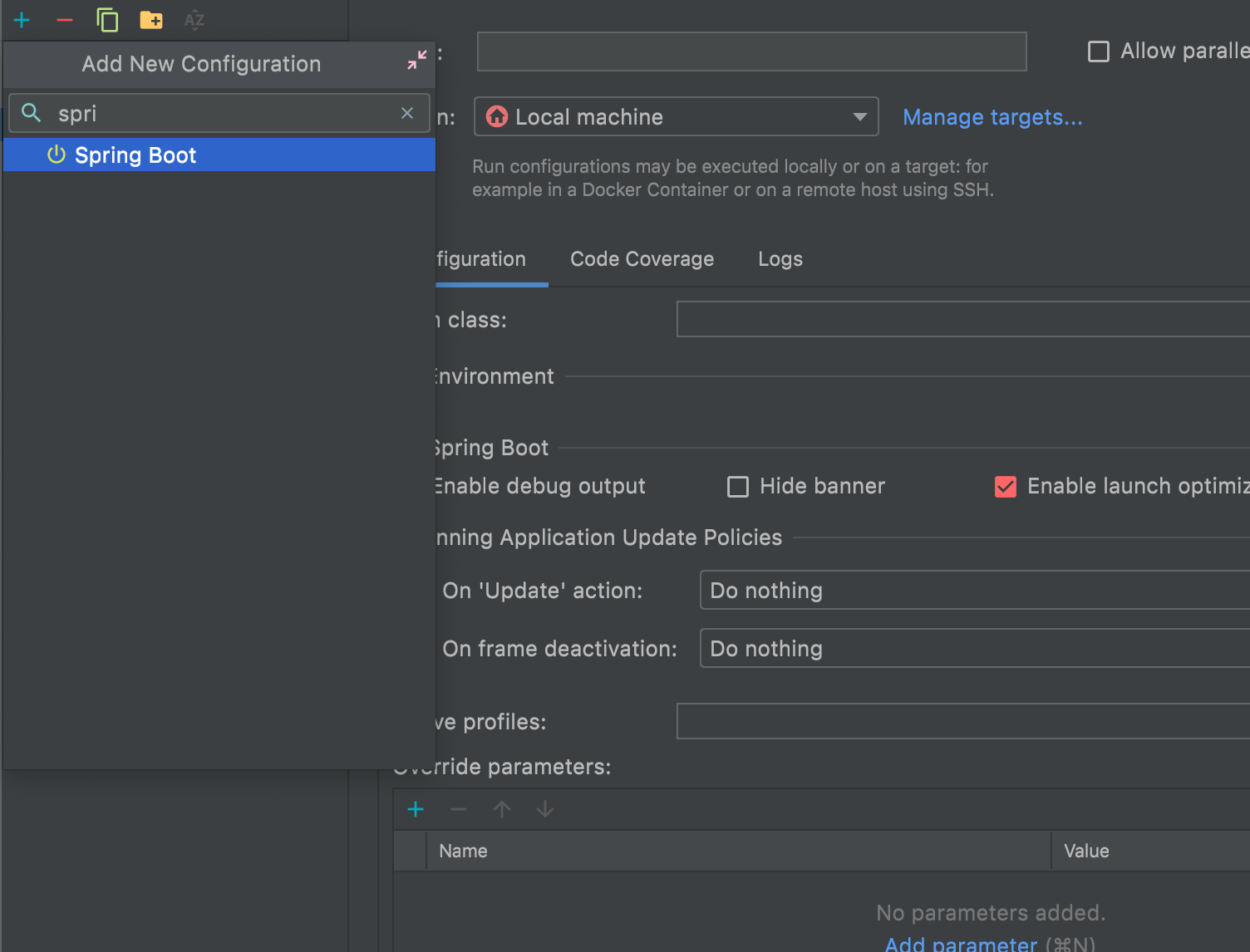
Task: Copy configuration using the duplicate icon
Action: point(107,20)
